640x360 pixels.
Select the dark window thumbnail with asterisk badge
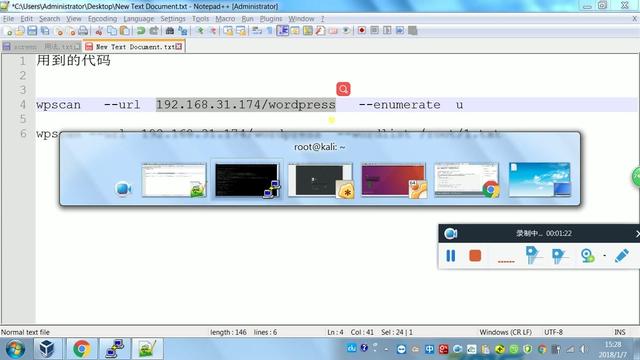point(320,180)
